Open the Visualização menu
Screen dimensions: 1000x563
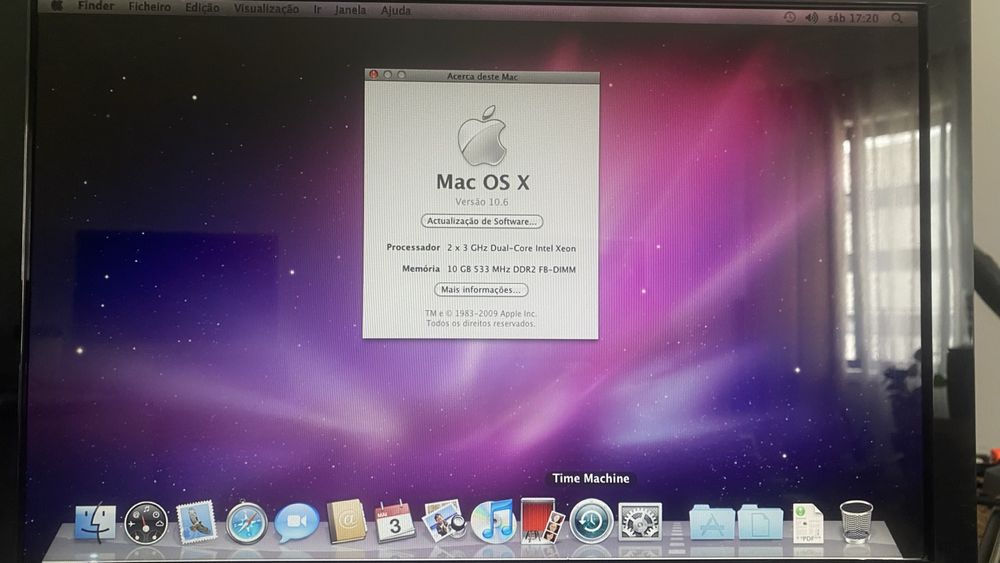tap(266, 9)
